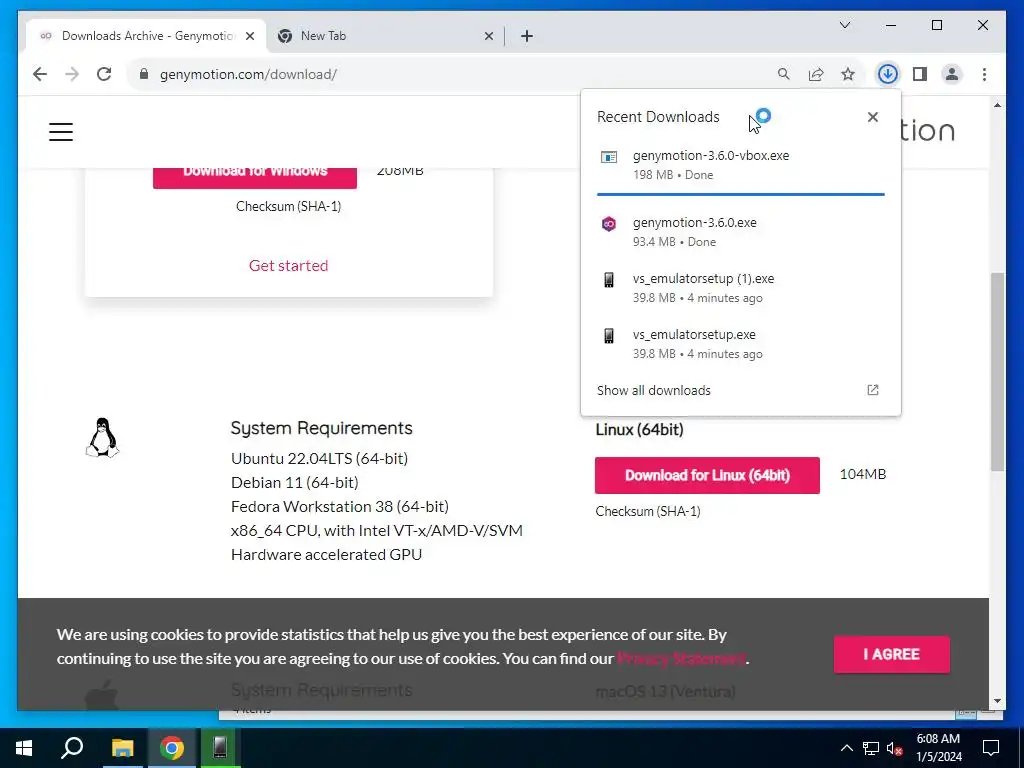Open the emulator app in taskbar
The image size is (1024, 768).
click(x=220, y=748)
